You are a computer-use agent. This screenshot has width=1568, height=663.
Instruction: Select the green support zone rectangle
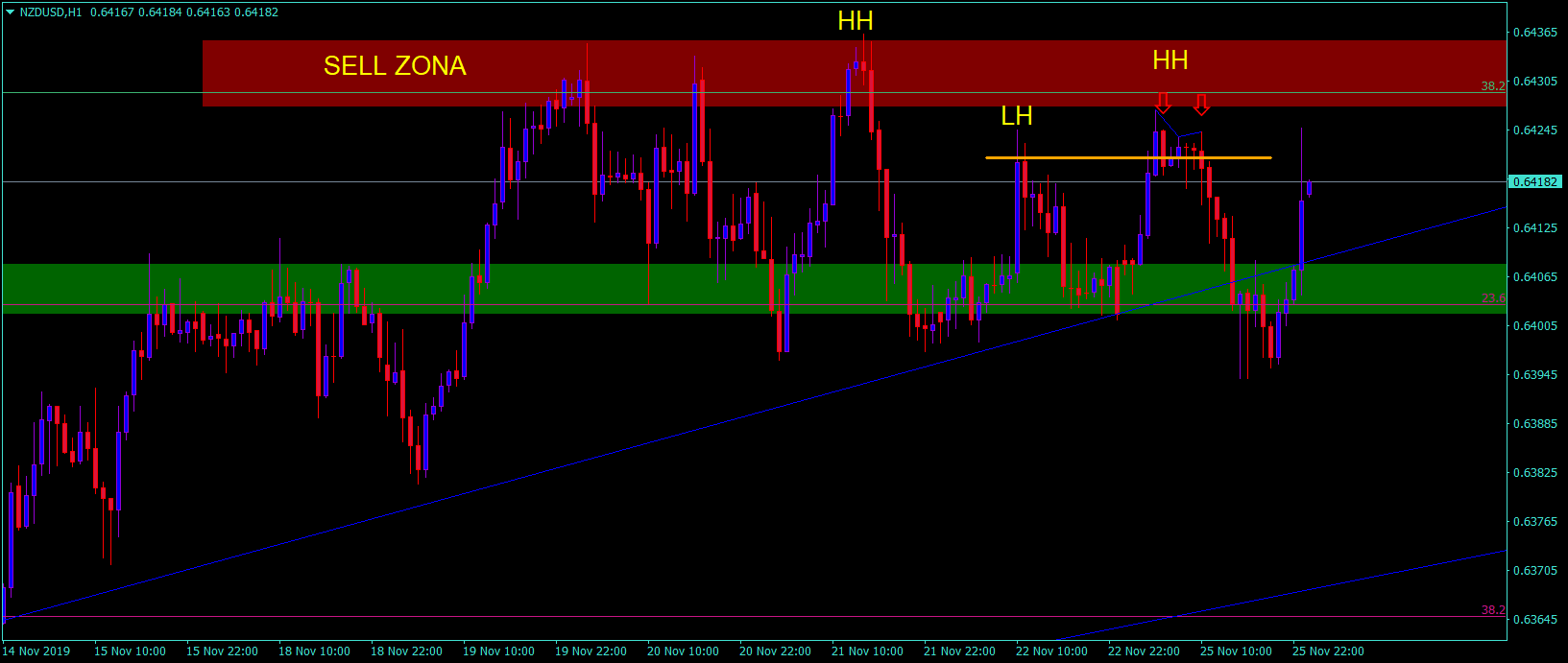click(x=754, y=289)
